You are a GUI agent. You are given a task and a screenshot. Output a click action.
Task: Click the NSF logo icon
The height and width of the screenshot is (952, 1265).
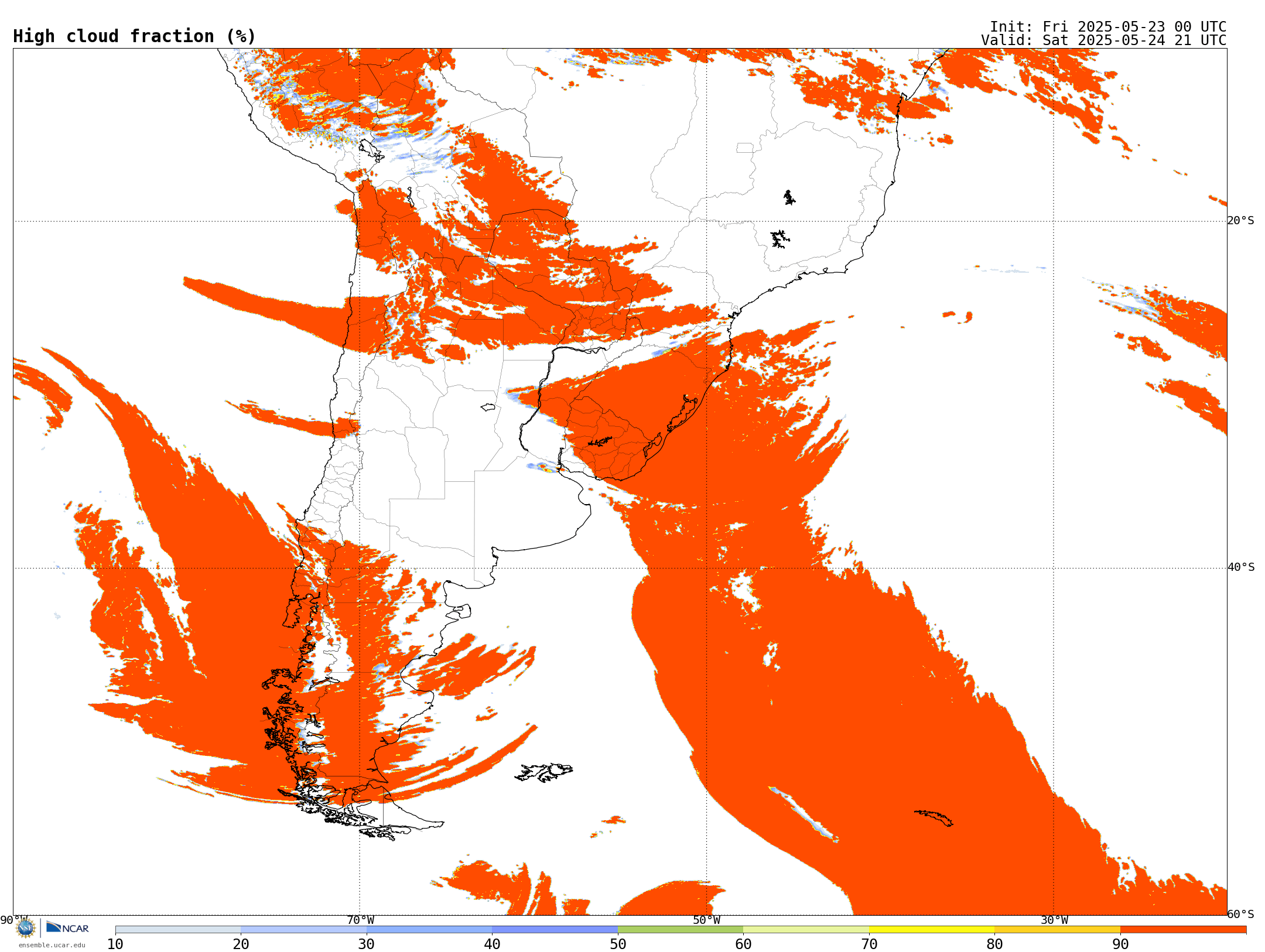pyautogui.click(x=26, y=928)
